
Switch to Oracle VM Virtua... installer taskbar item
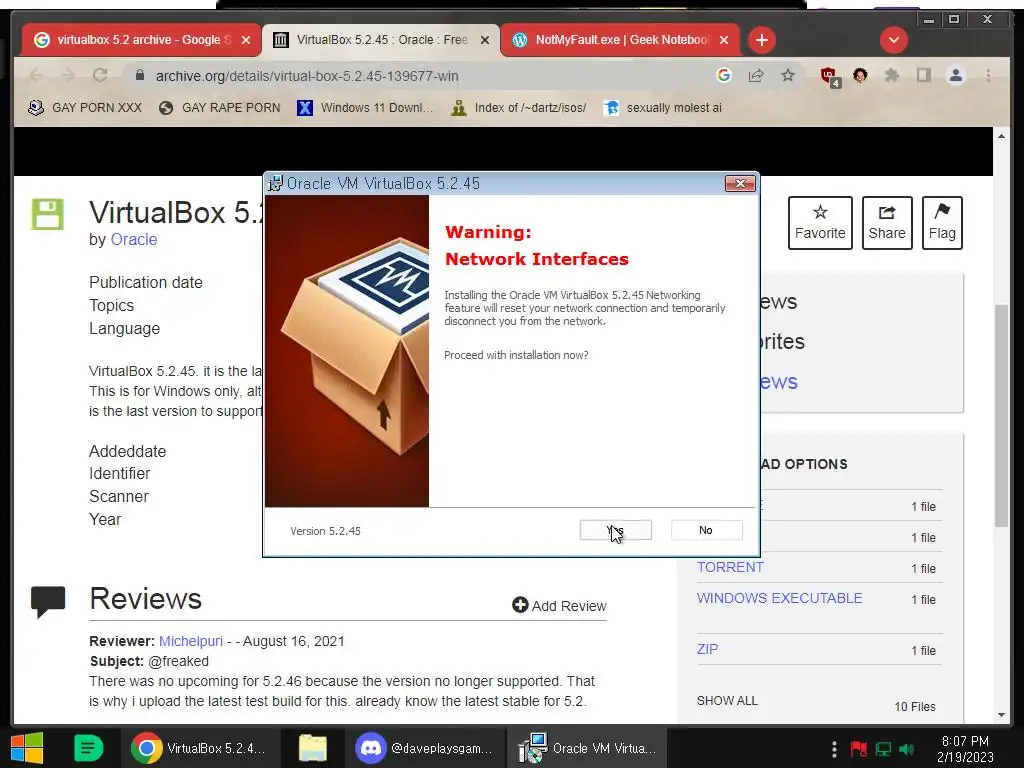click(588, 748)
